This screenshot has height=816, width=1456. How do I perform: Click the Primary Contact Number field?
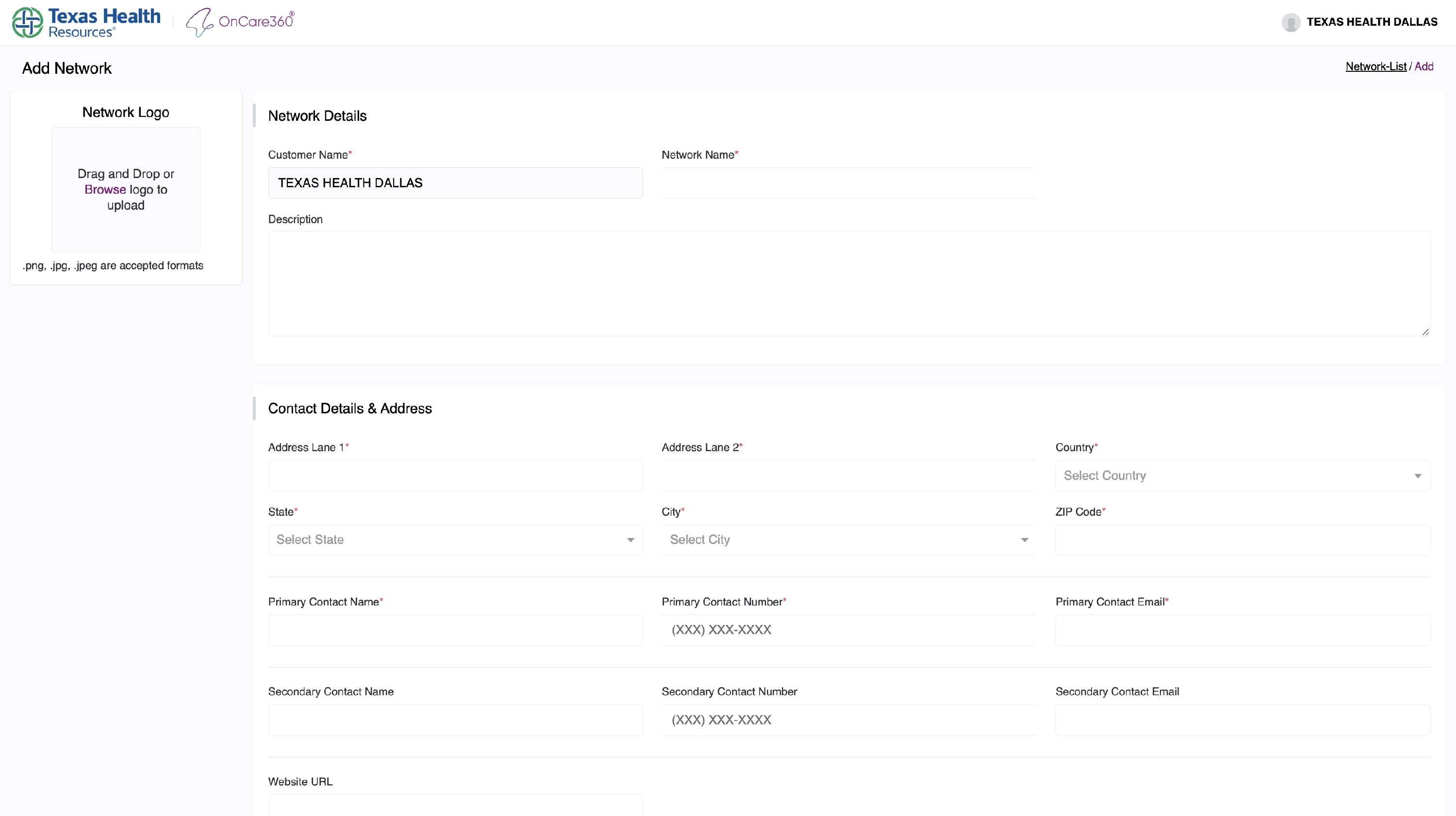coord(848,630)
